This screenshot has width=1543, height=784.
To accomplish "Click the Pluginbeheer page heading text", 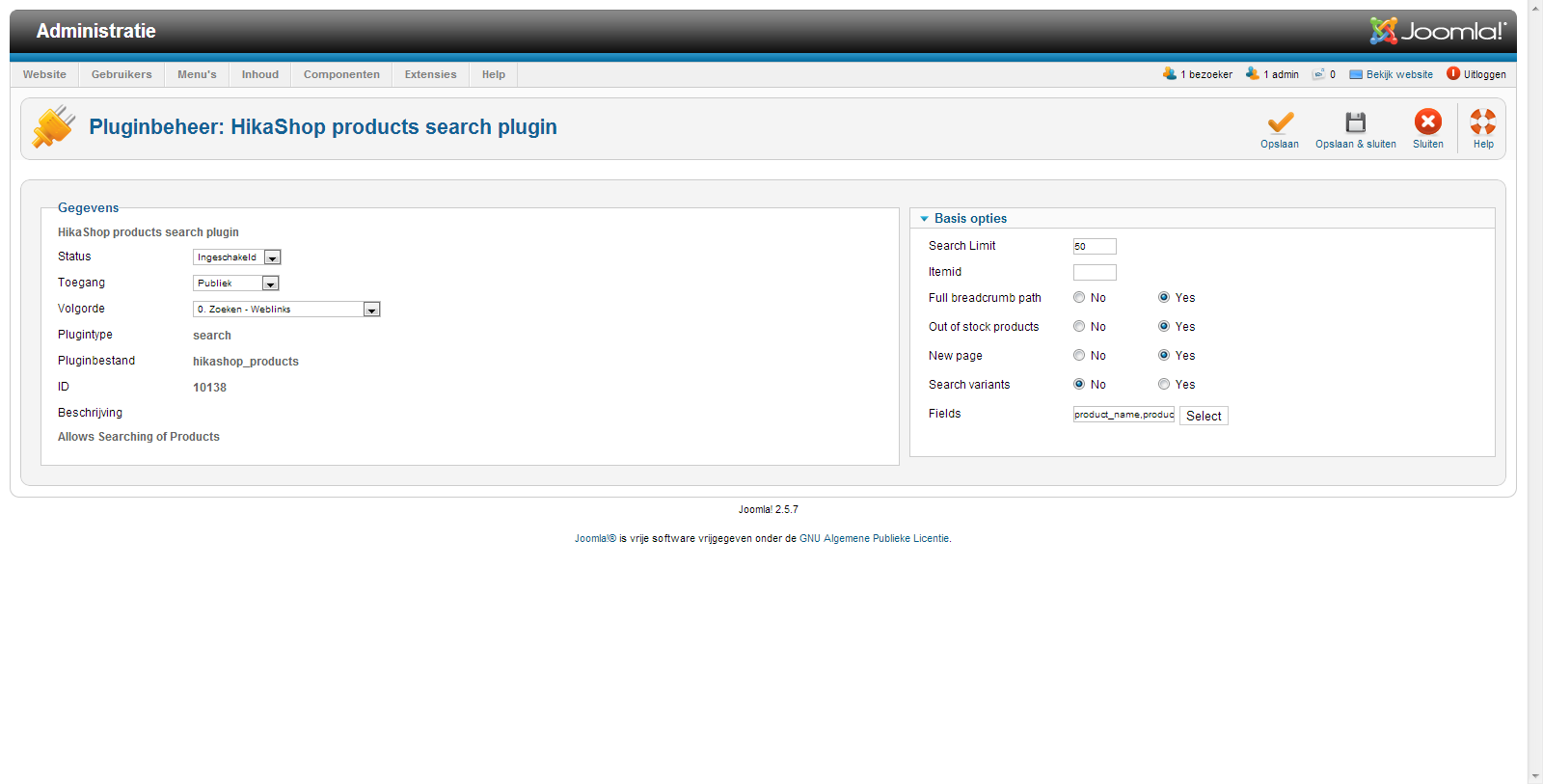I will click(323, 127).
